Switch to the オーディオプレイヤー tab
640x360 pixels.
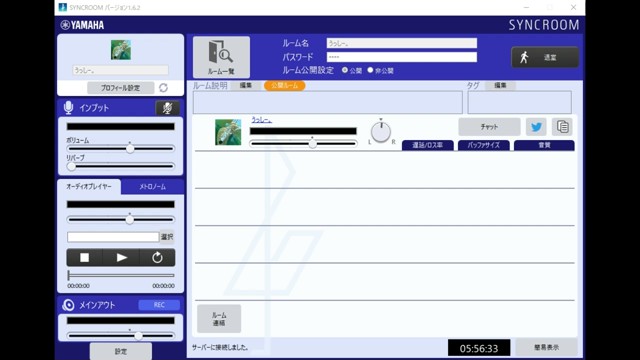[89, 187]
